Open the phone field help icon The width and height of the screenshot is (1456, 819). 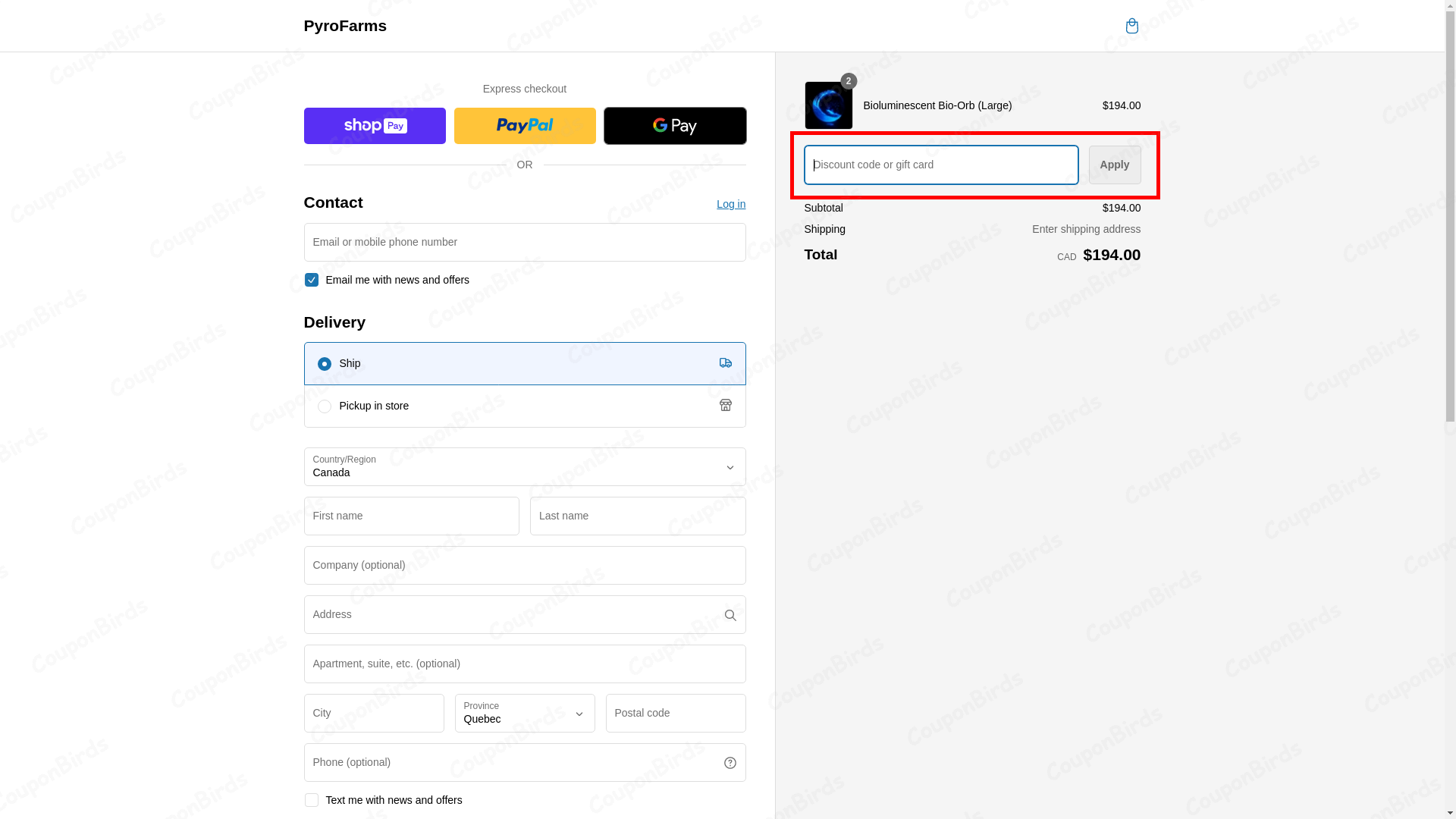click(x=730, y=763)
